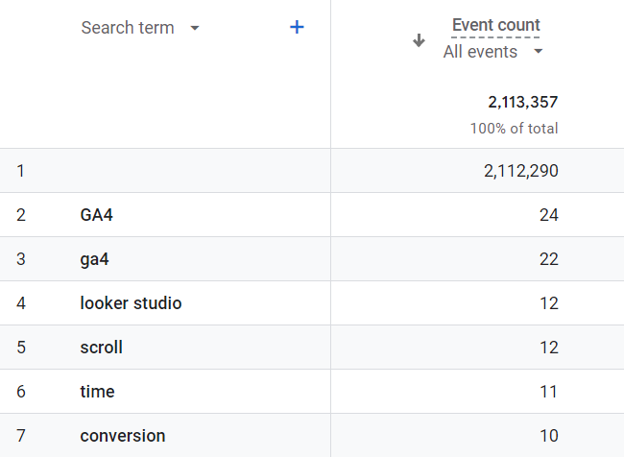Click the total event count 2,113,357
The image size is (624, 457).
click(522, 102)
